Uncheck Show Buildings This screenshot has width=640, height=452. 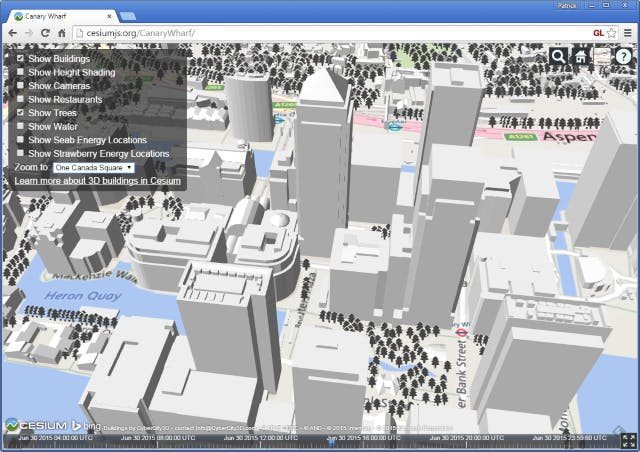pos(20,58)
